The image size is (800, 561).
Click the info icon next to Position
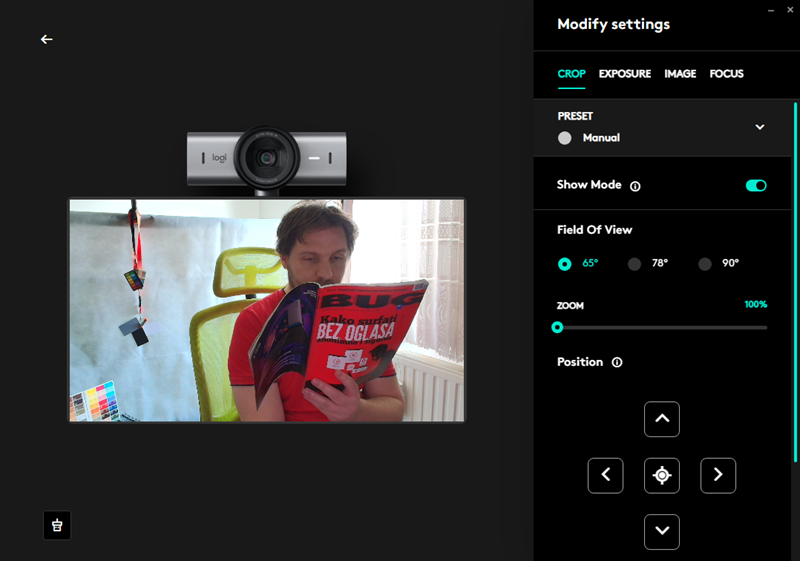[x=617, y=362]
